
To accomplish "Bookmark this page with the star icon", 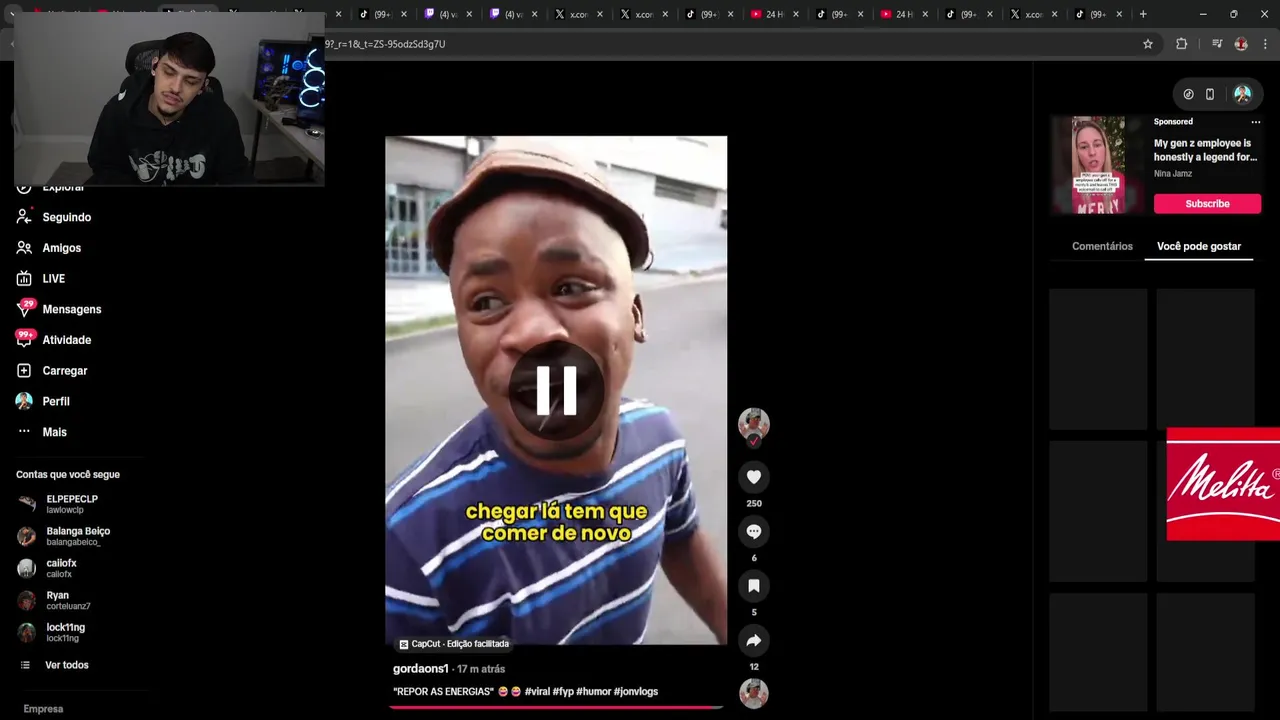I will pos(1148,44).
